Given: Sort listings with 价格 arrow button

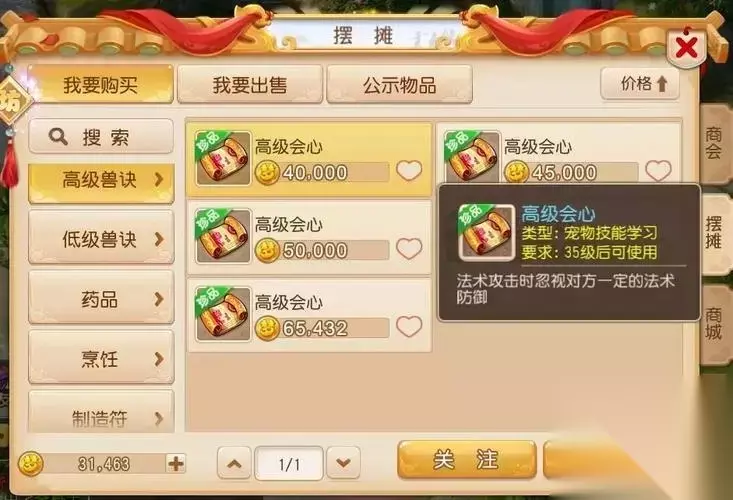Looking at the screenshot, I should [x=640, y=84].
